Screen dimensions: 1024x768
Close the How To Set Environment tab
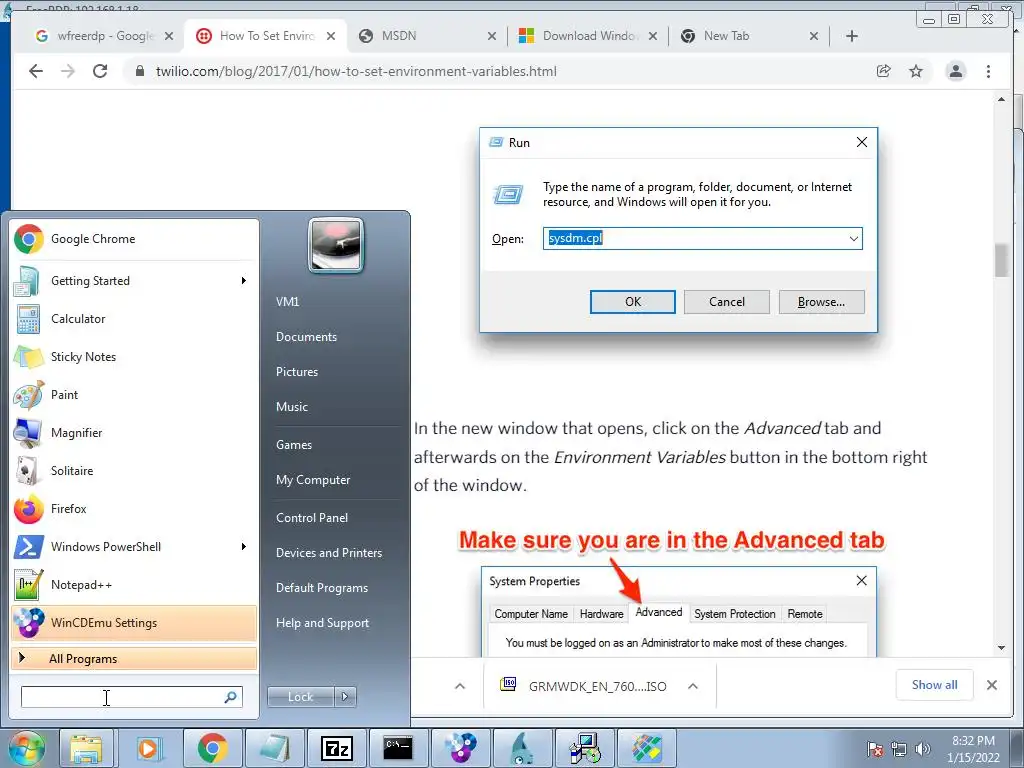click(331, 36)
